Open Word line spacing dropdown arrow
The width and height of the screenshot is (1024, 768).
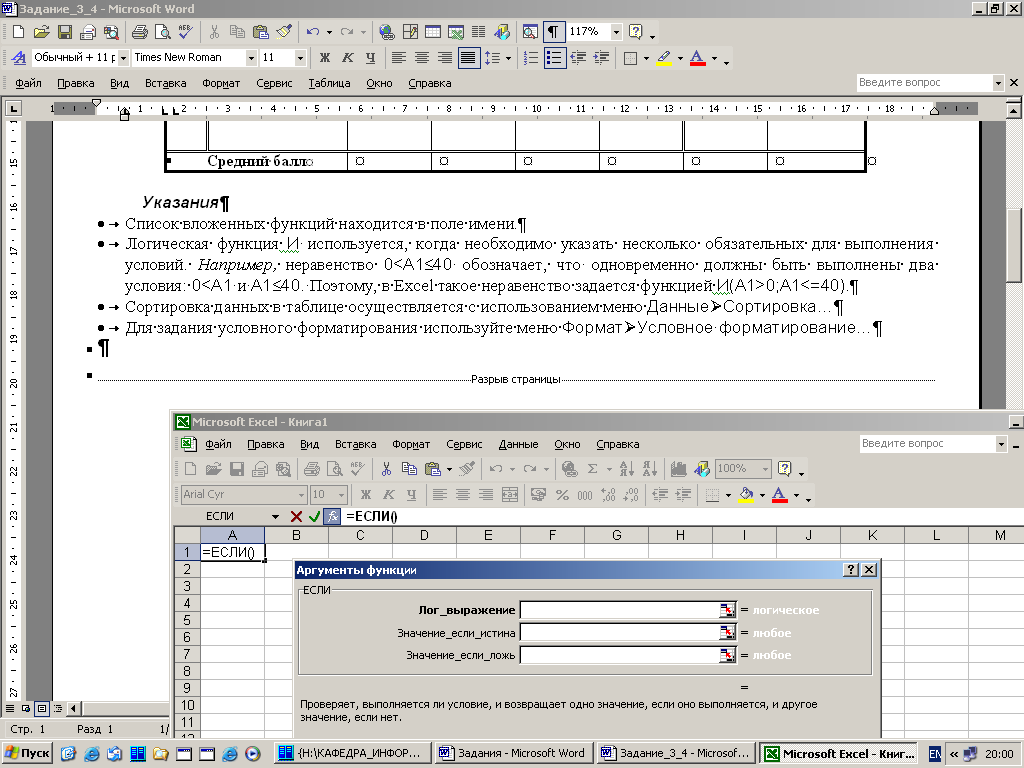[508, 58]
